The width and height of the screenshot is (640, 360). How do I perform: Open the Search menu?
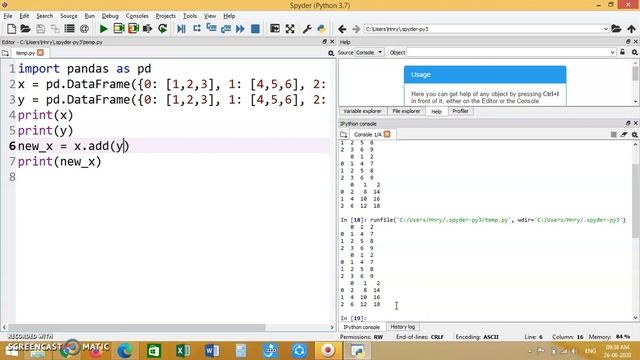(44, 16)
